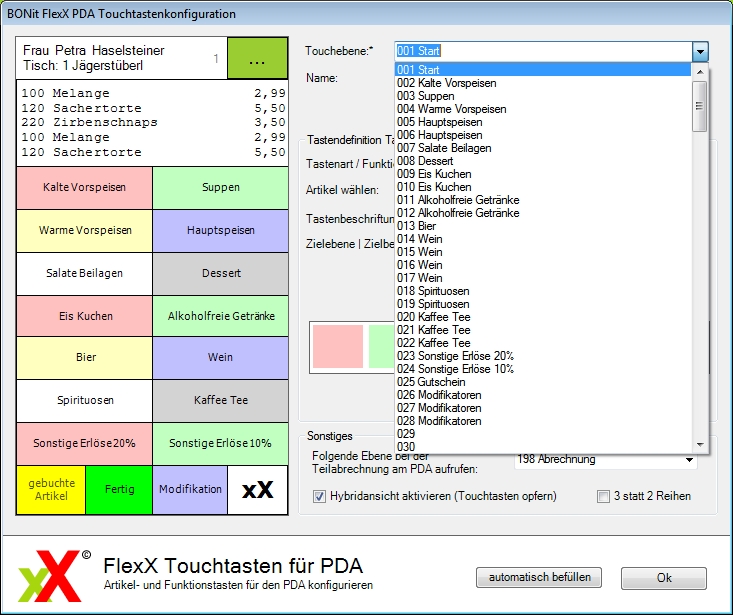
Task: Select '018 Spirituosen' entry
Action: click(x=542, y=291)
